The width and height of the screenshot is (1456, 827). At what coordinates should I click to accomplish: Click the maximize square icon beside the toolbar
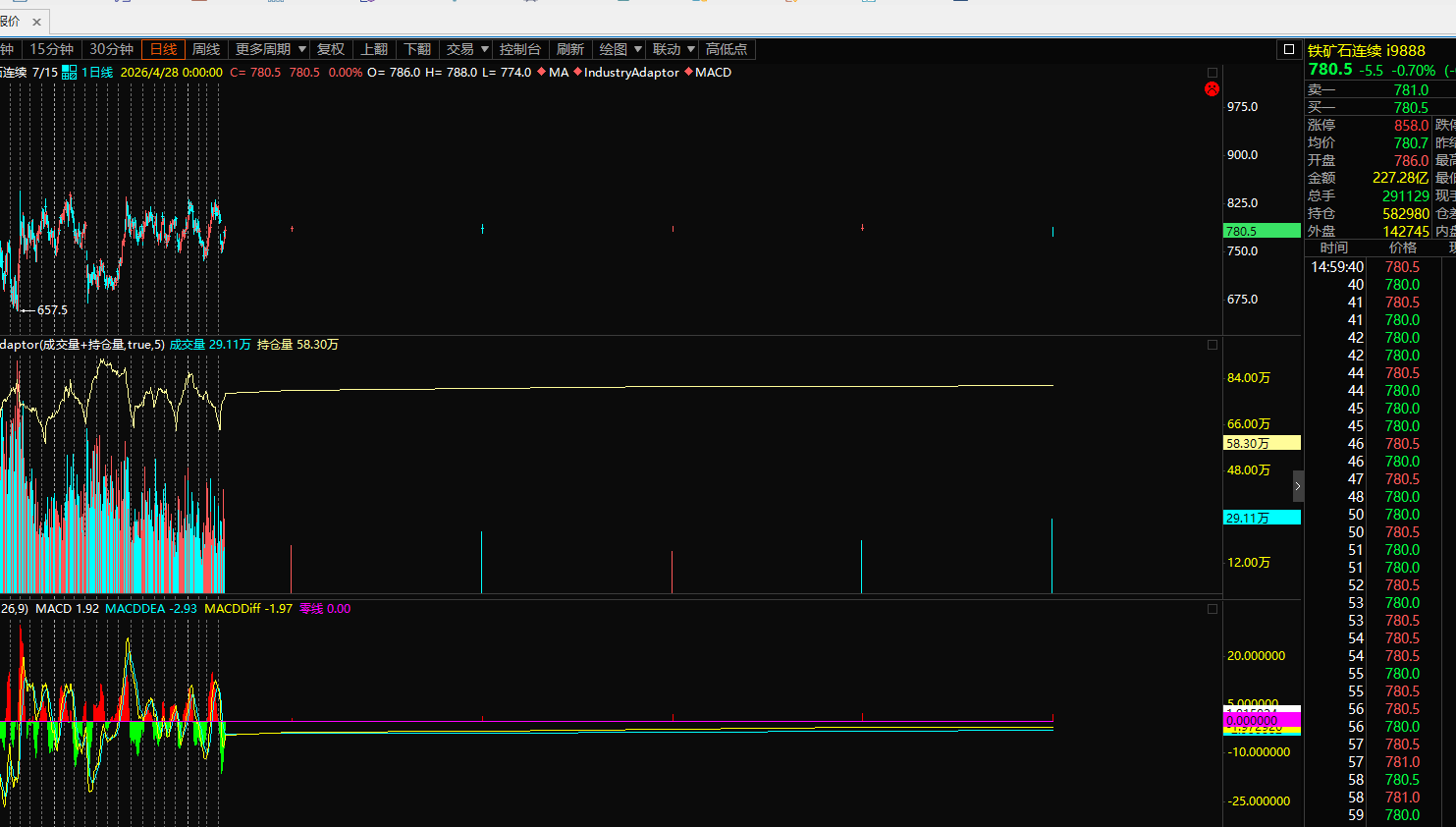1289,49
